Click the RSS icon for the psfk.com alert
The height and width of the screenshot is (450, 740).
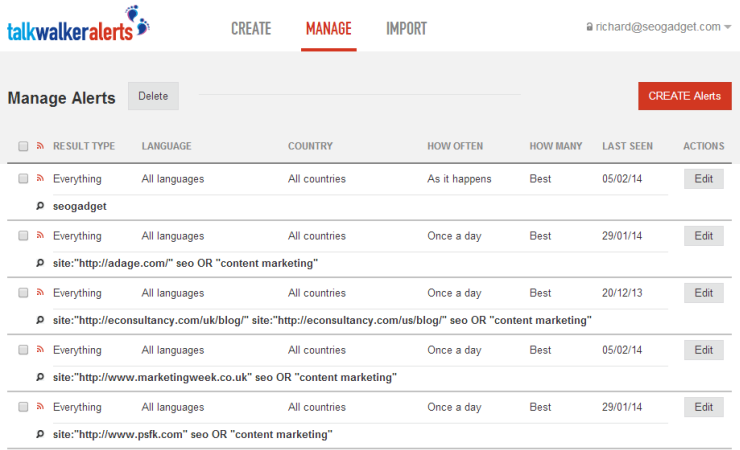(40, 407)
